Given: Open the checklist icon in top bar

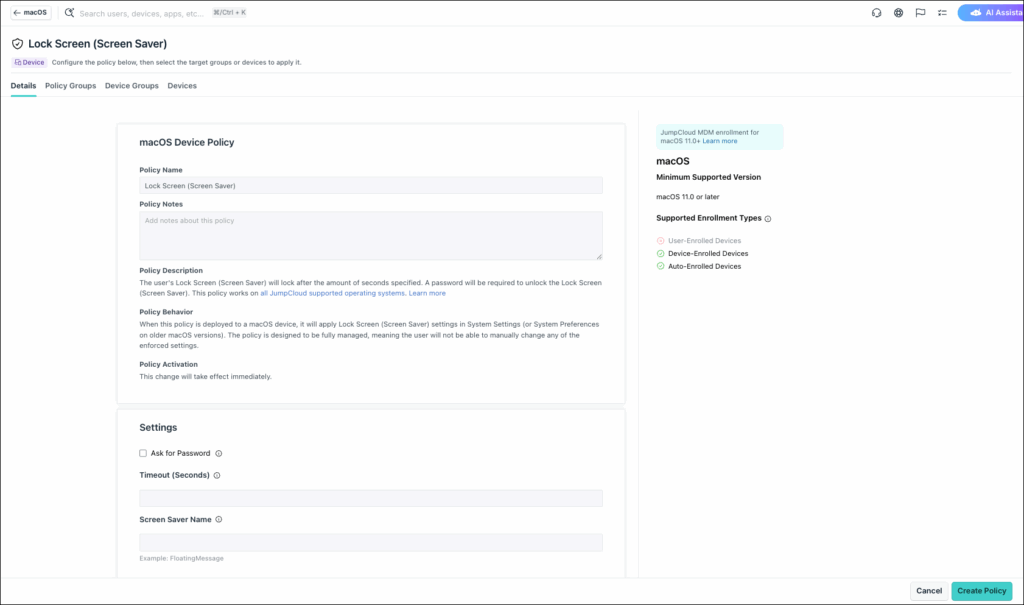Looking at the screenshot, I should pos(942,12).
